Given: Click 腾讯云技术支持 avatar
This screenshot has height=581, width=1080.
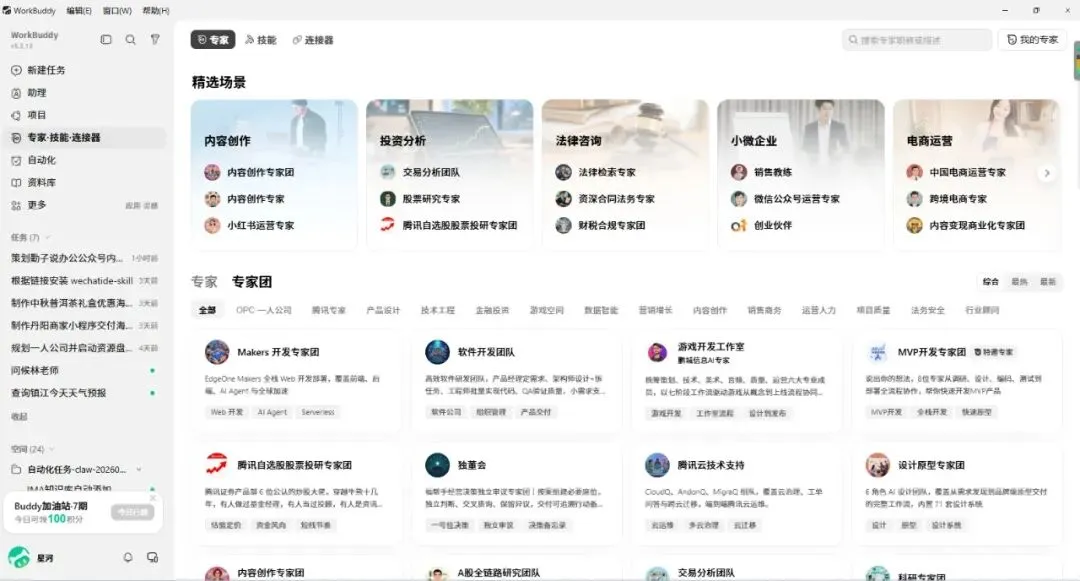Looking at the screenshot, I should point(657,465).
